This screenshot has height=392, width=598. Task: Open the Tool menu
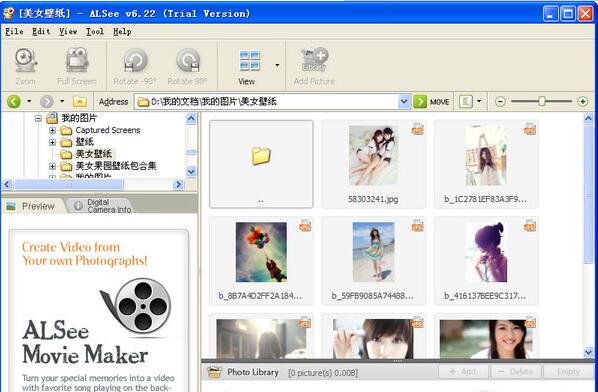tap(95, 32)
